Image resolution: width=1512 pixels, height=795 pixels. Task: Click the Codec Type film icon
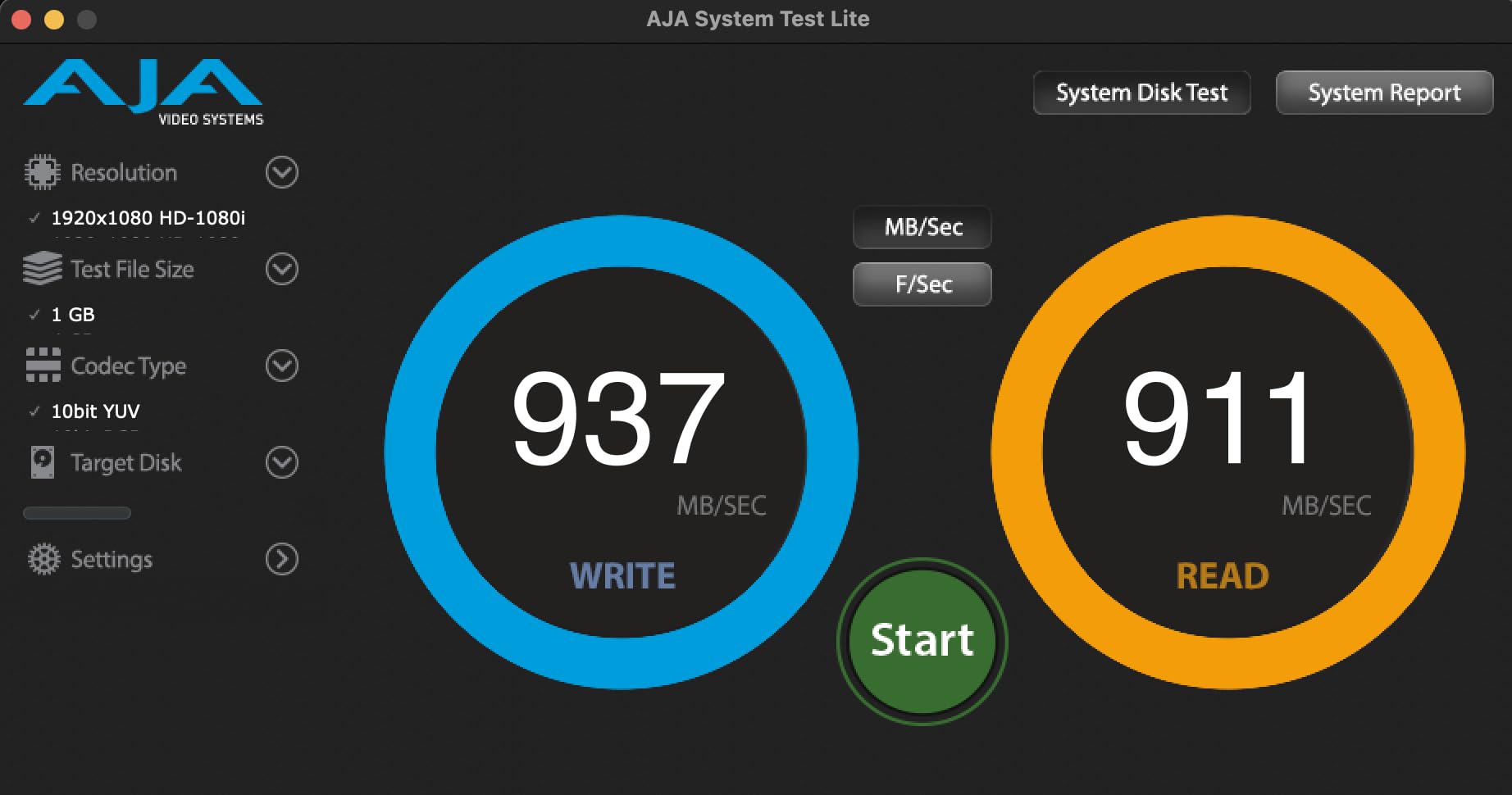click(x=43, y=366)
